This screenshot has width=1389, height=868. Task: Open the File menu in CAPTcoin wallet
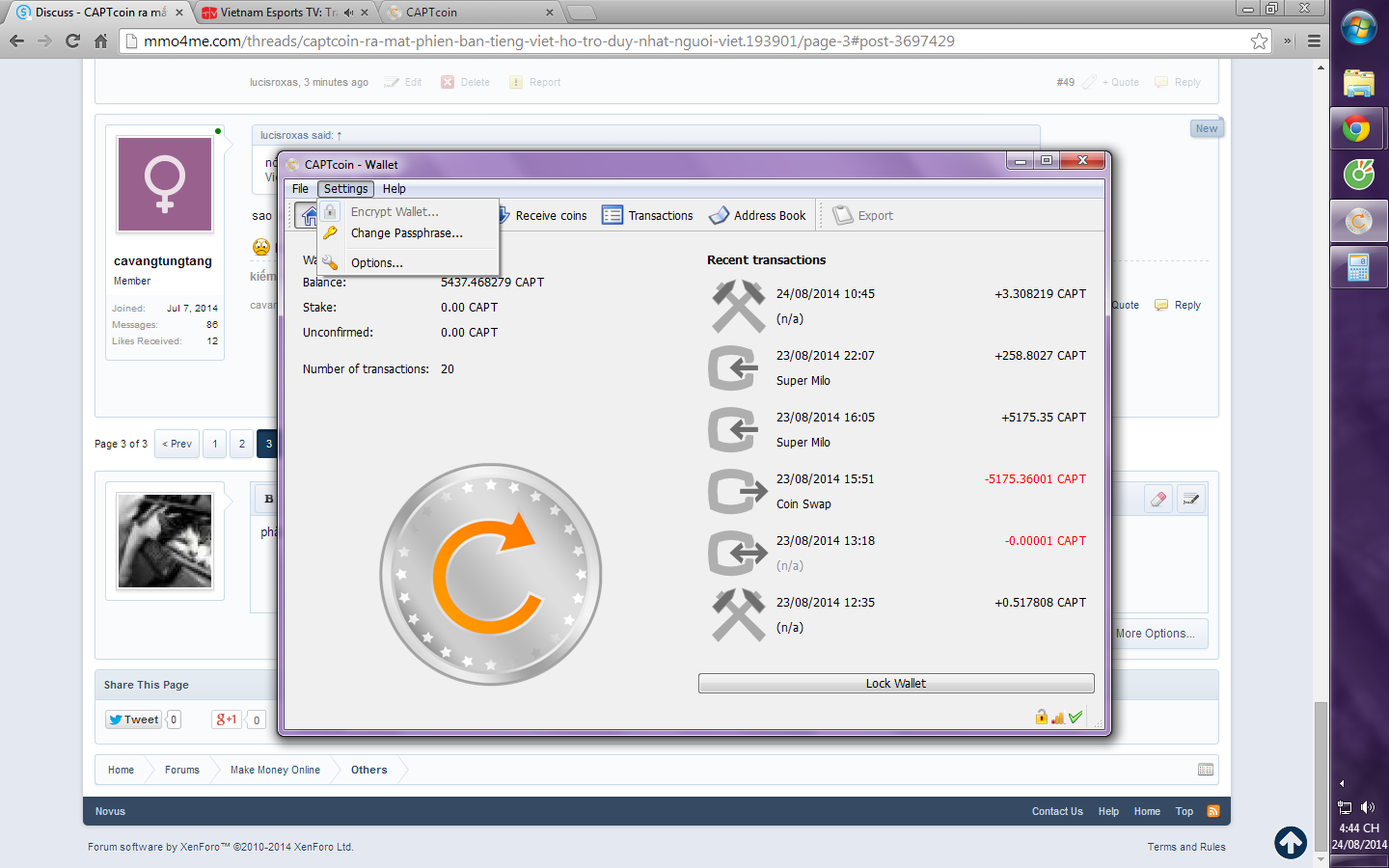tap(300, 189)
